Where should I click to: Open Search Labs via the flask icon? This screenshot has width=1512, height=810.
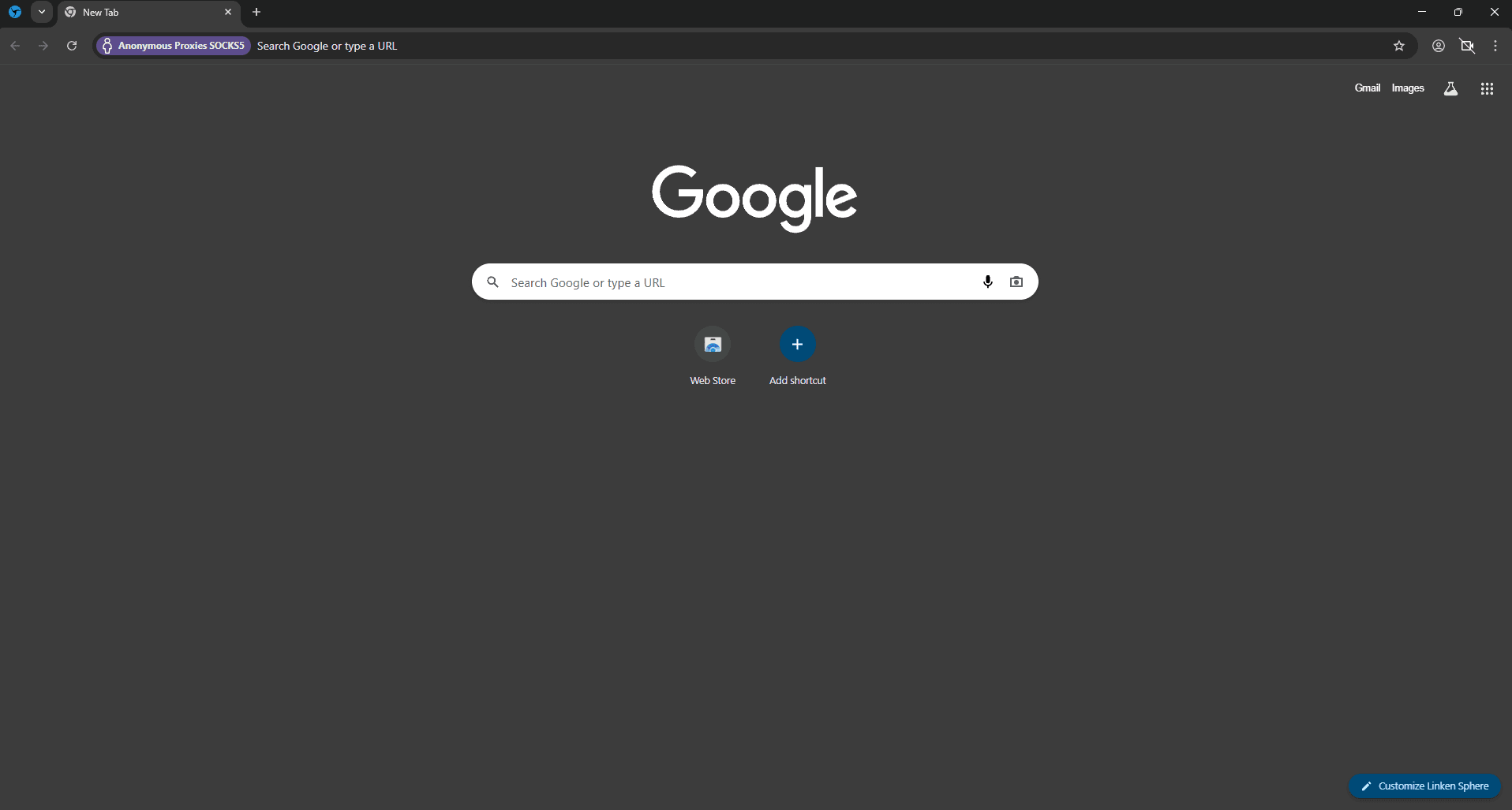(1451, 88)
